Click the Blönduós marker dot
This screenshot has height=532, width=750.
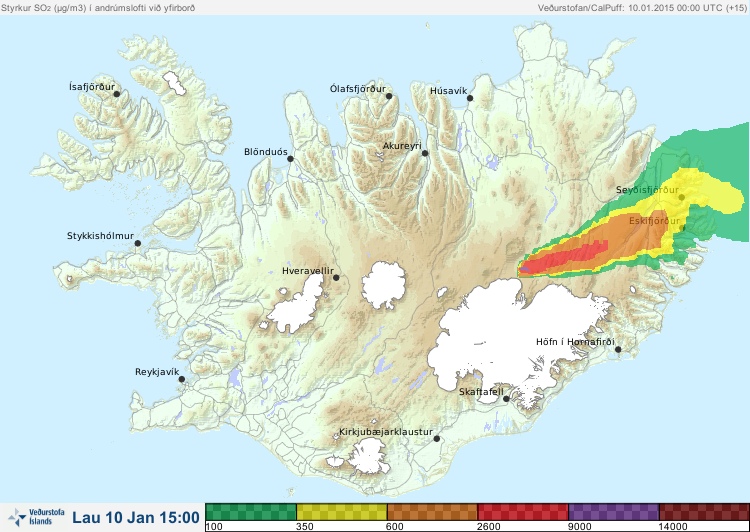(290, 159)
